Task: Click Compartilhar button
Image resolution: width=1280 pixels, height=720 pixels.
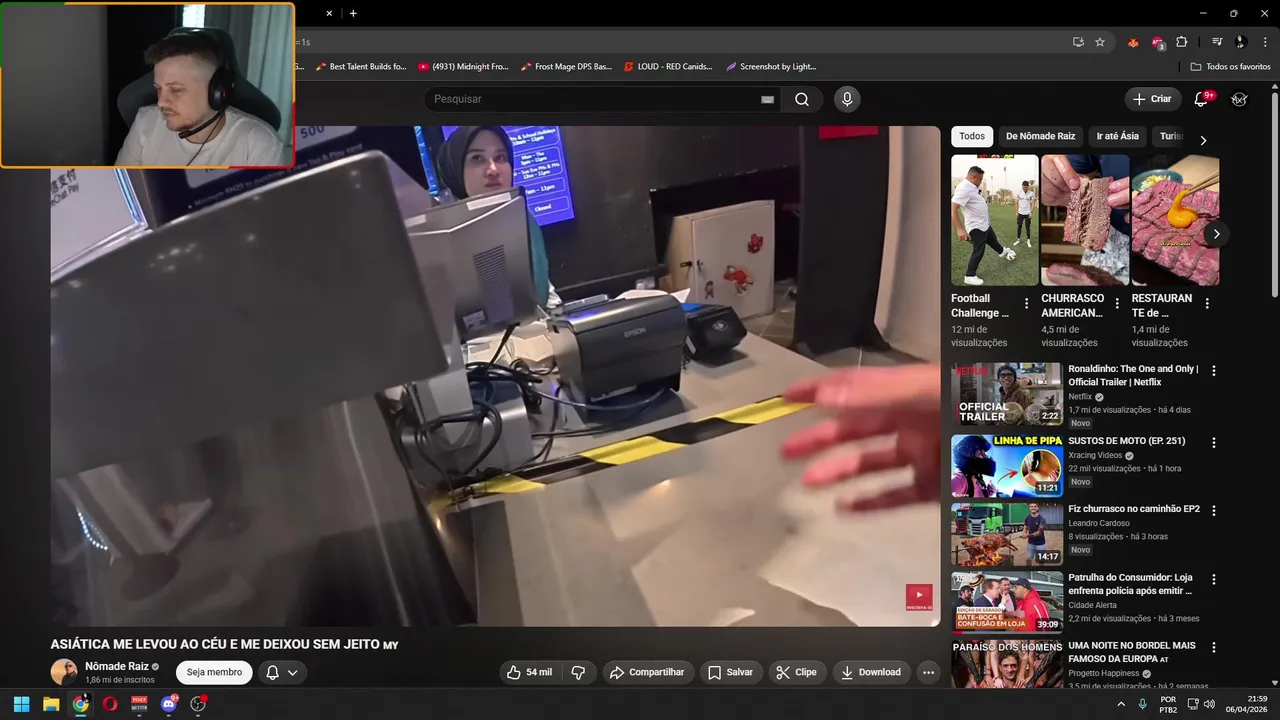Action: (x=647, y=672)
